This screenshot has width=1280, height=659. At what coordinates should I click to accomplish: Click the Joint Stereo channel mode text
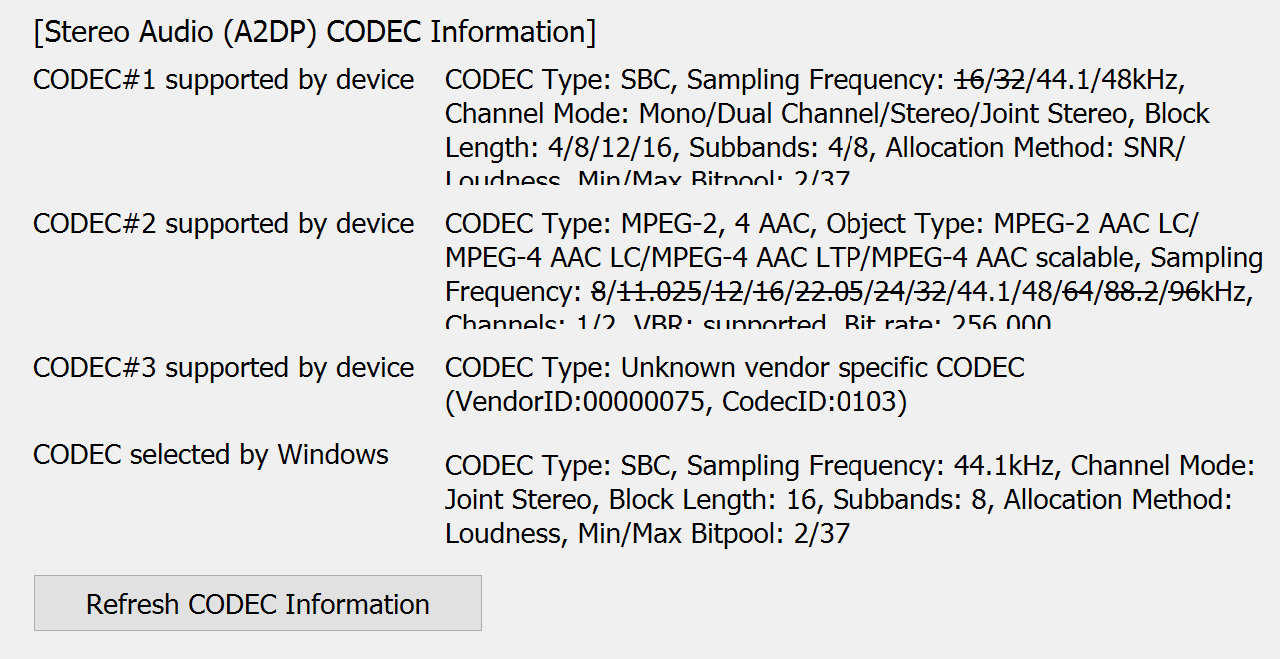pos(521,499)
